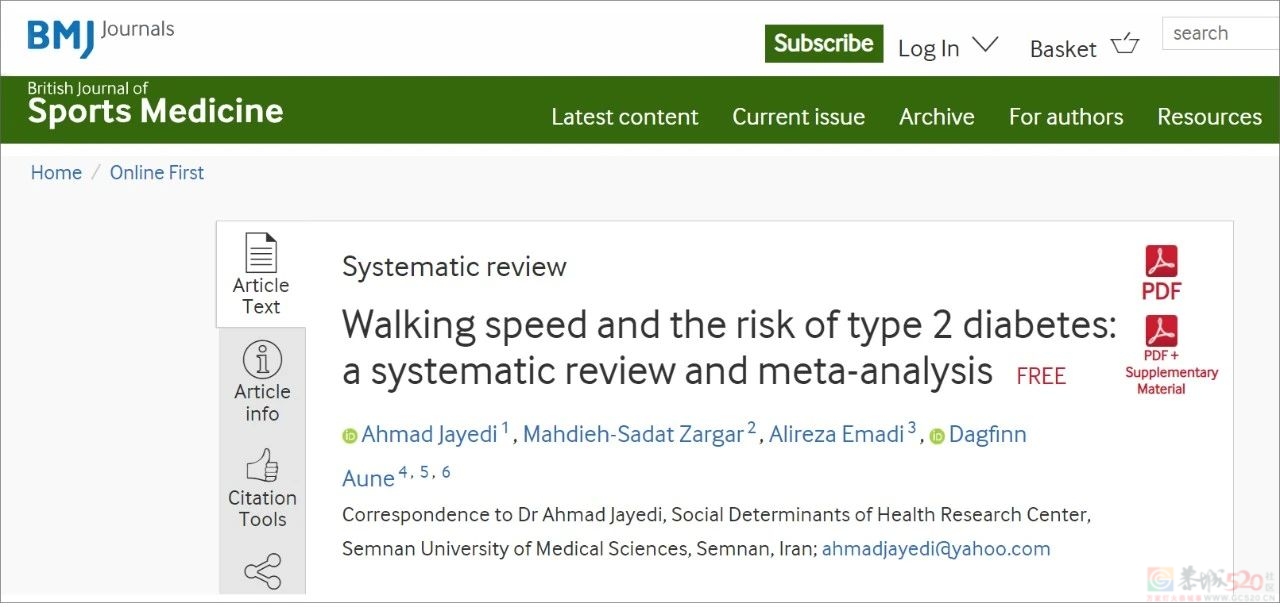Click the ahmadjayedi@yahoo.com email link

click(936, 549)
